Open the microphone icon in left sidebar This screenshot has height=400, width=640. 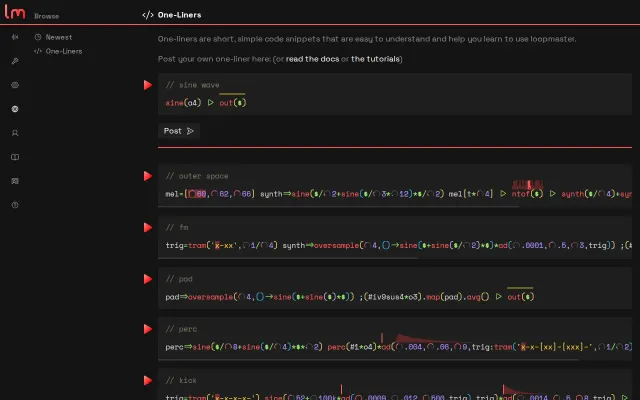15,61
